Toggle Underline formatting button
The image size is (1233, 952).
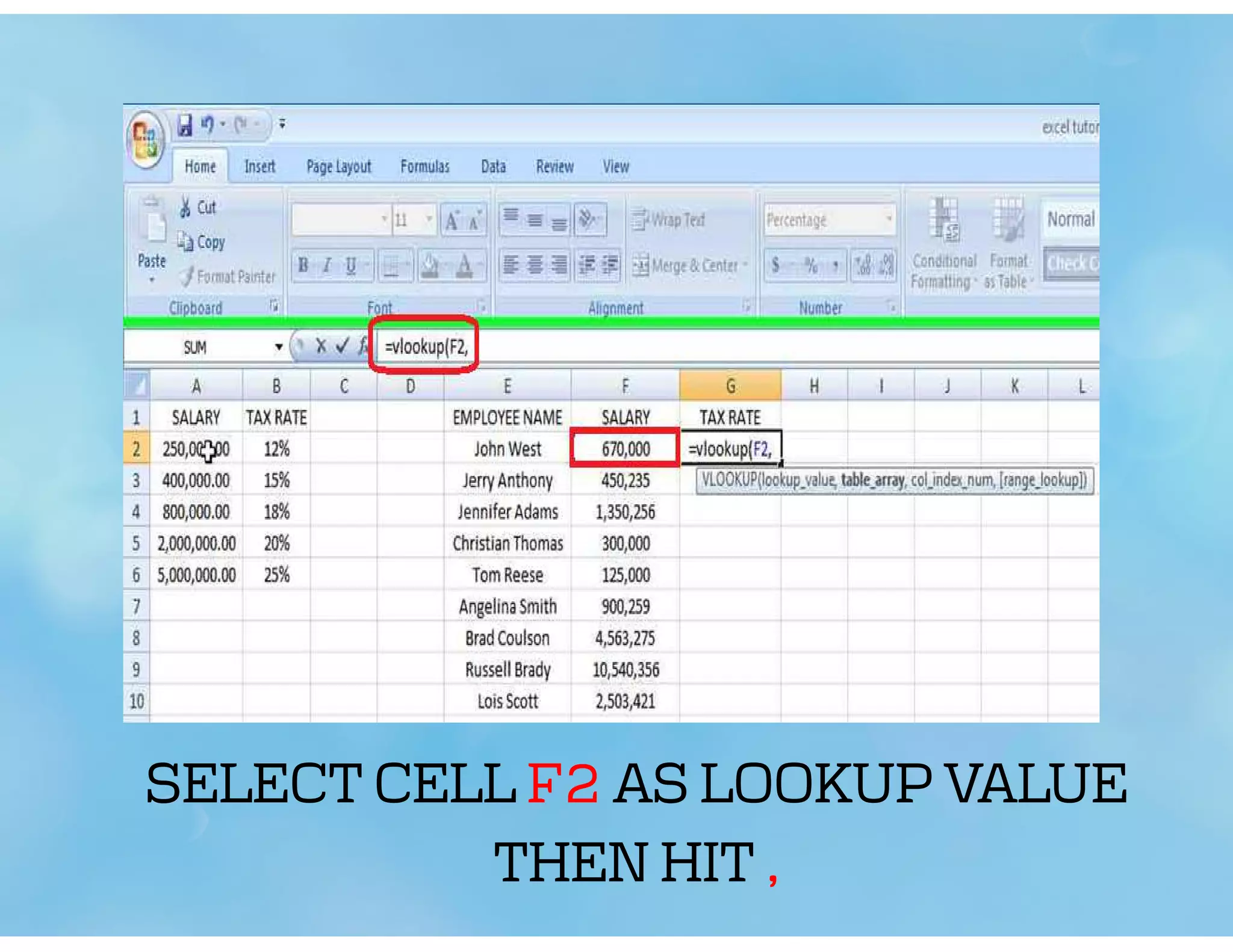tap(350, 265)
